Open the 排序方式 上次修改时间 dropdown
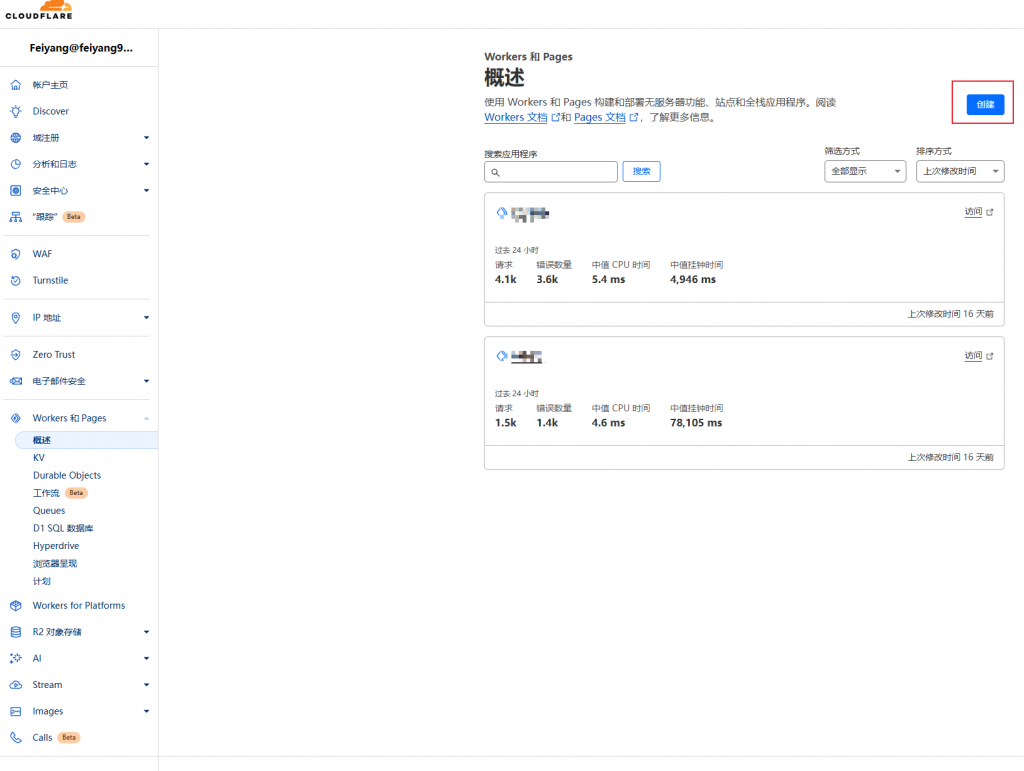The width and height of the screenshot is (1024, 771). tap(959, 171)
